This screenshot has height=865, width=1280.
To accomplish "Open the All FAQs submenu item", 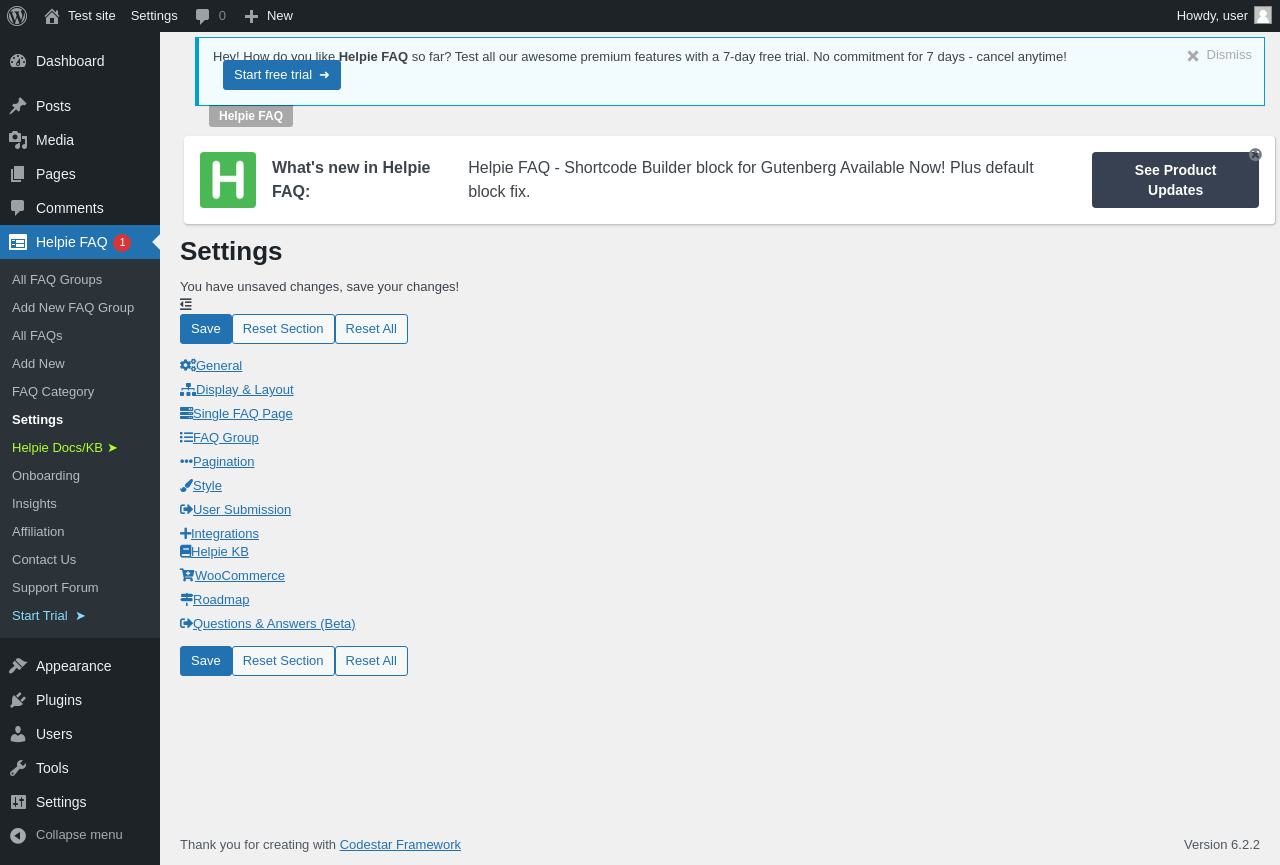I will click(x=37, y=335).
